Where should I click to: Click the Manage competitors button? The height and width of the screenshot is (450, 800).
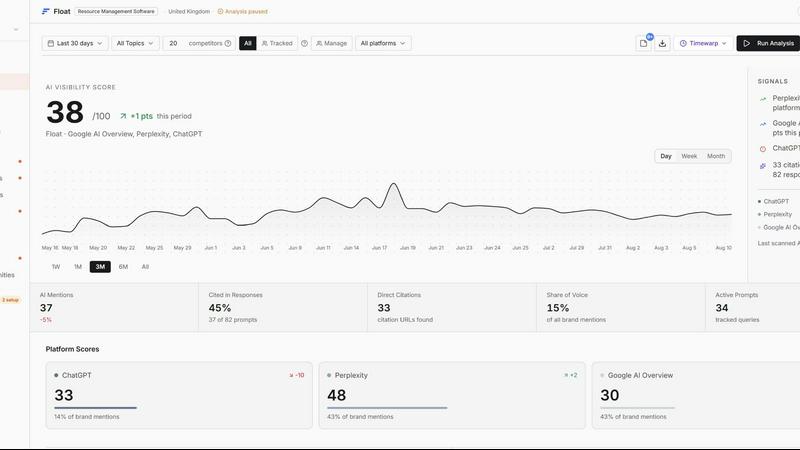click(331, 43)
